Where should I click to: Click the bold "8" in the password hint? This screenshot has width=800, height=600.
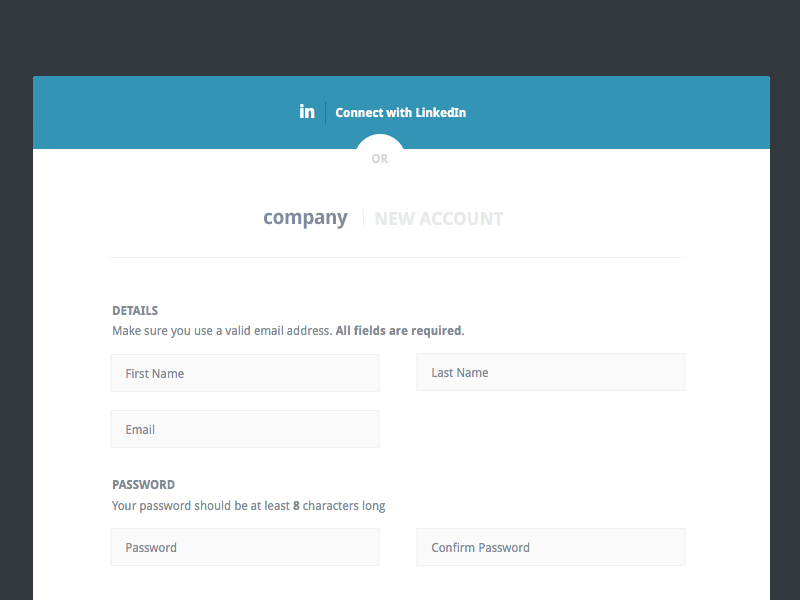pyautogui.click(x=295, y=505)
